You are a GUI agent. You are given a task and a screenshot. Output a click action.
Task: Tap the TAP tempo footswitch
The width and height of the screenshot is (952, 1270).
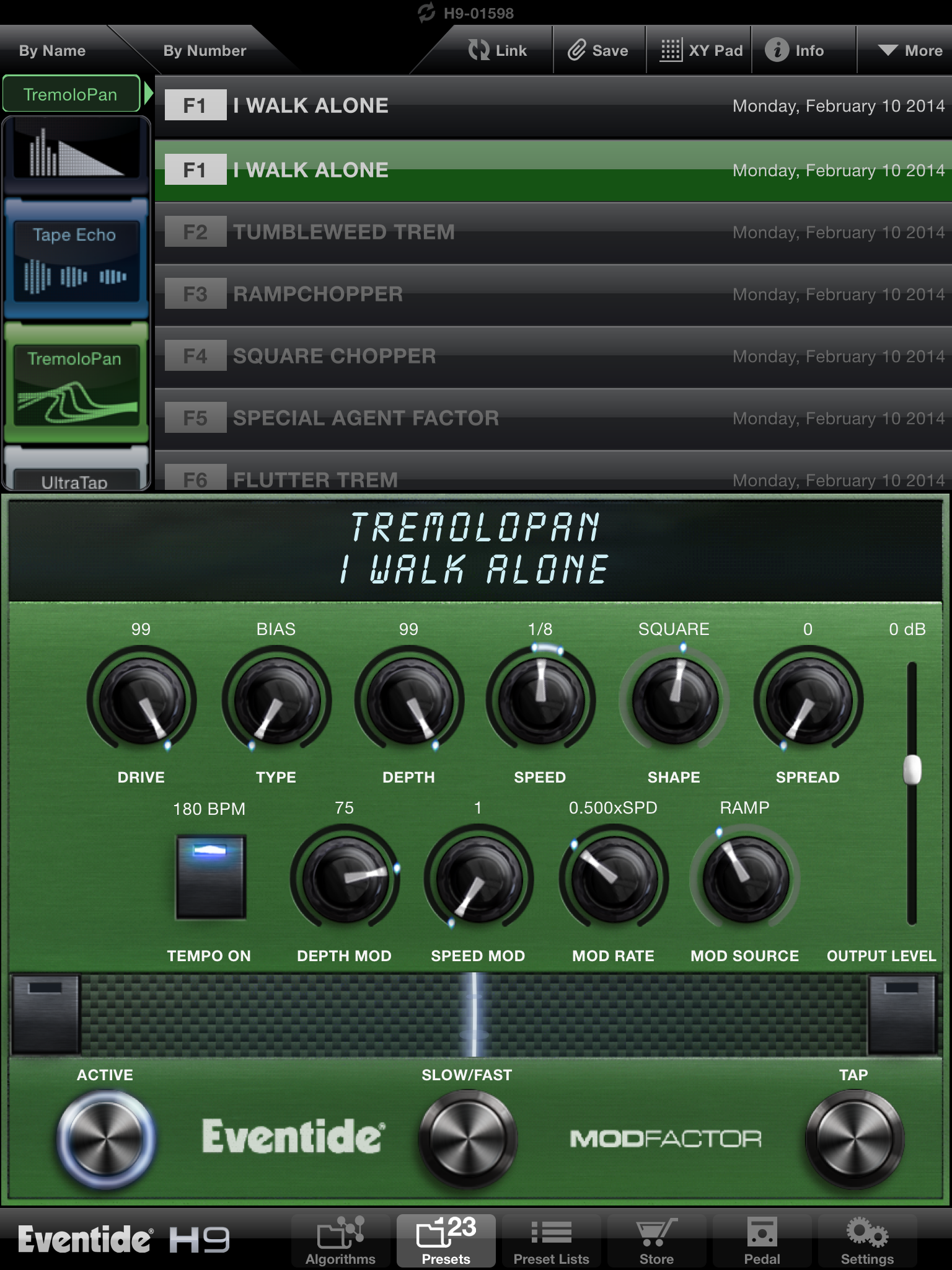point(854,1140)
